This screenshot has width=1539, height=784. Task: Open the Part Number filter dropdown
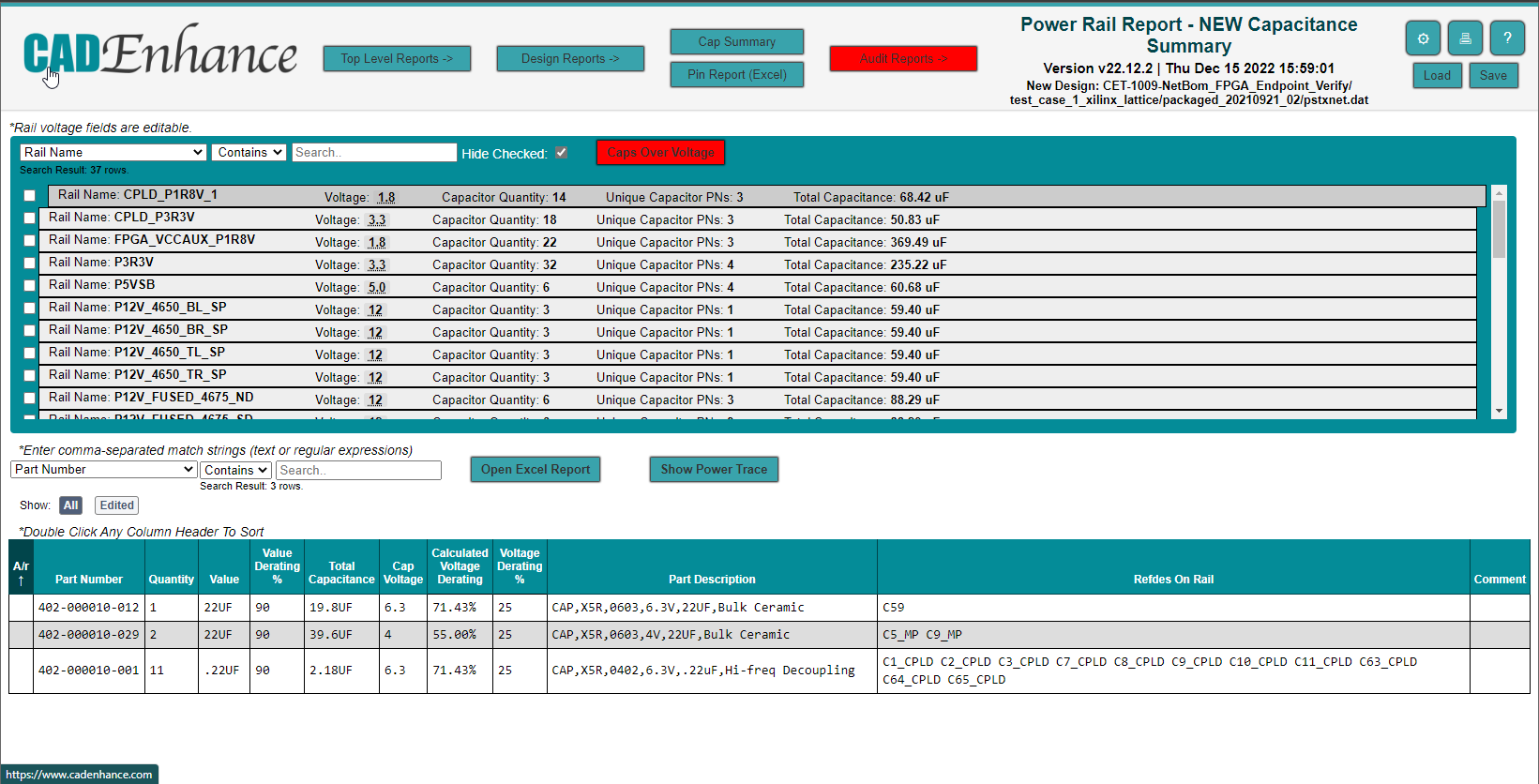(x=104, y=470)
